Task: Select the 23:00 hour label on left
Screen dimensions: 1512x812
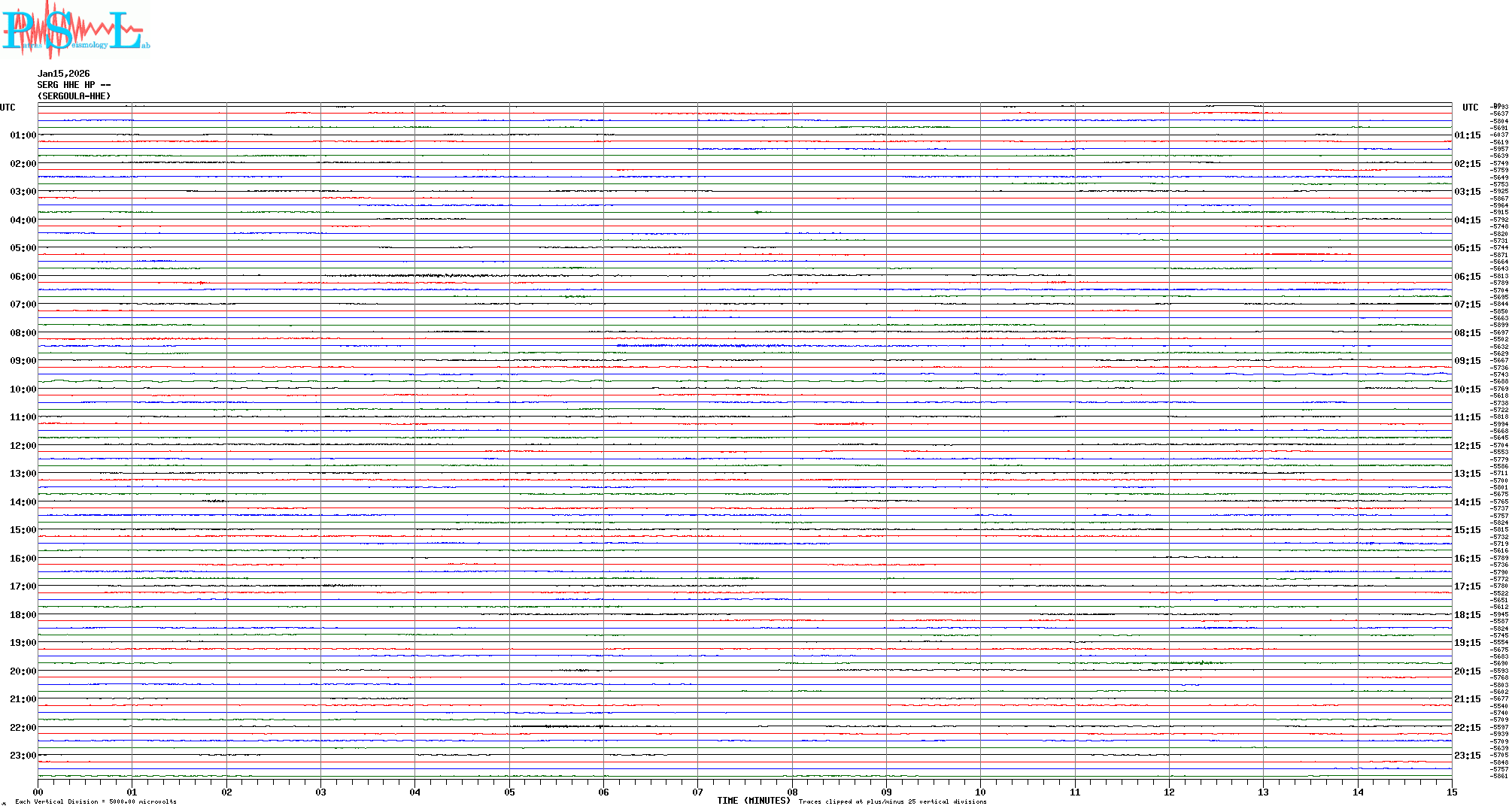Action: [23, 756]
